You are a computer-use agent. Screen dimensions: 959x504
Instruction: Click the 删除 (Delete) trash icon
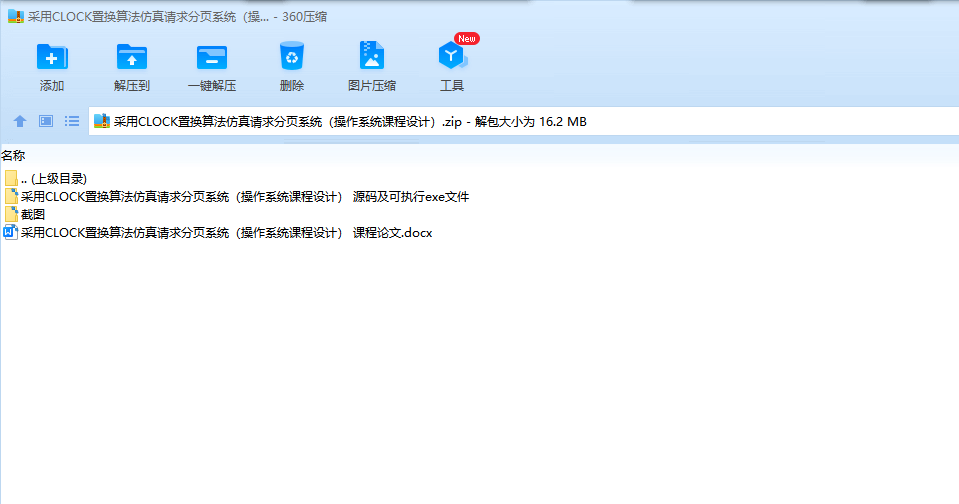tap(292, 56)
